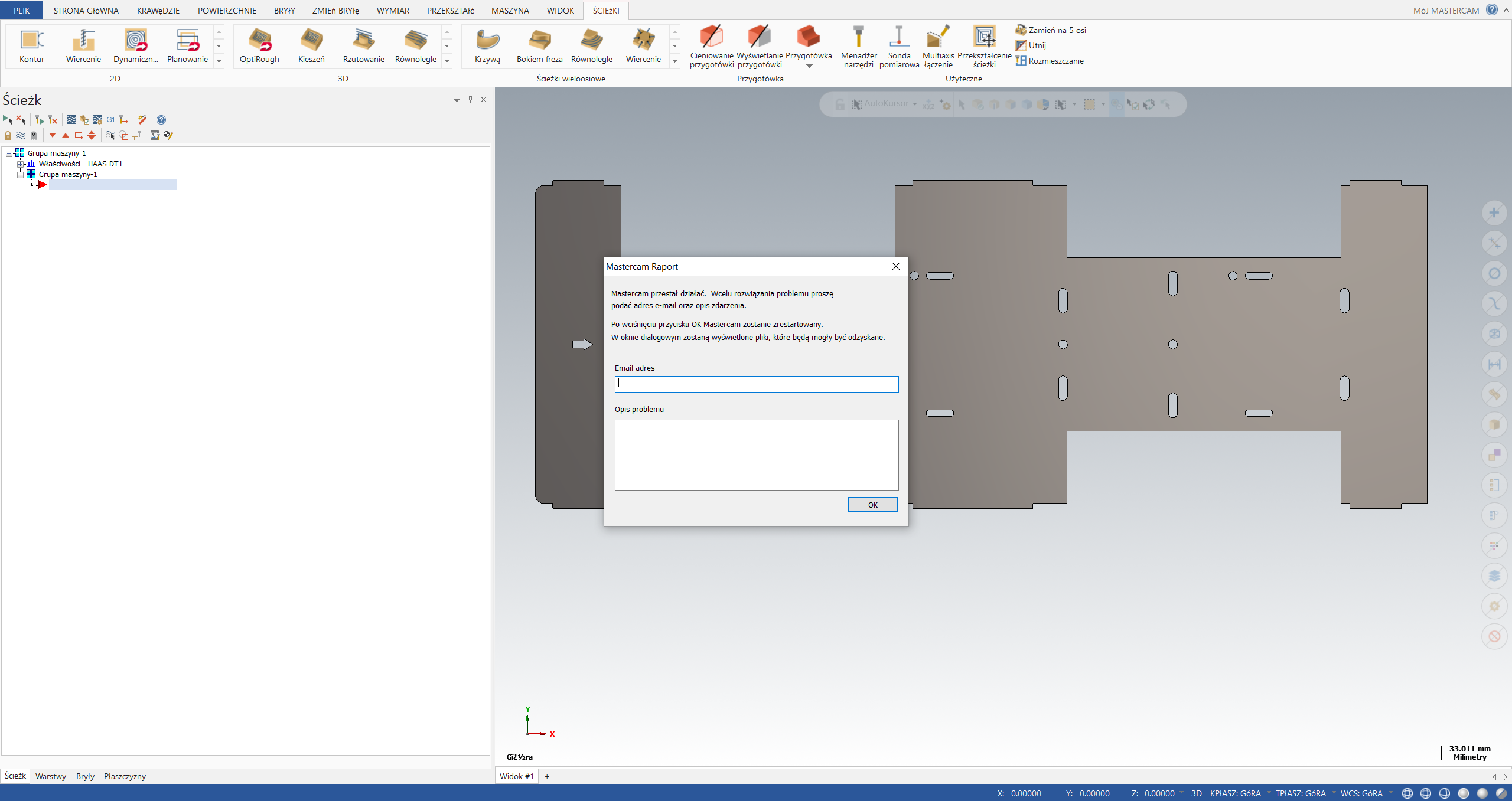Open the Krzywą multiaxis toolpath
The width and height of the screenshot is (1512, 801).
[x=487, y=46]
